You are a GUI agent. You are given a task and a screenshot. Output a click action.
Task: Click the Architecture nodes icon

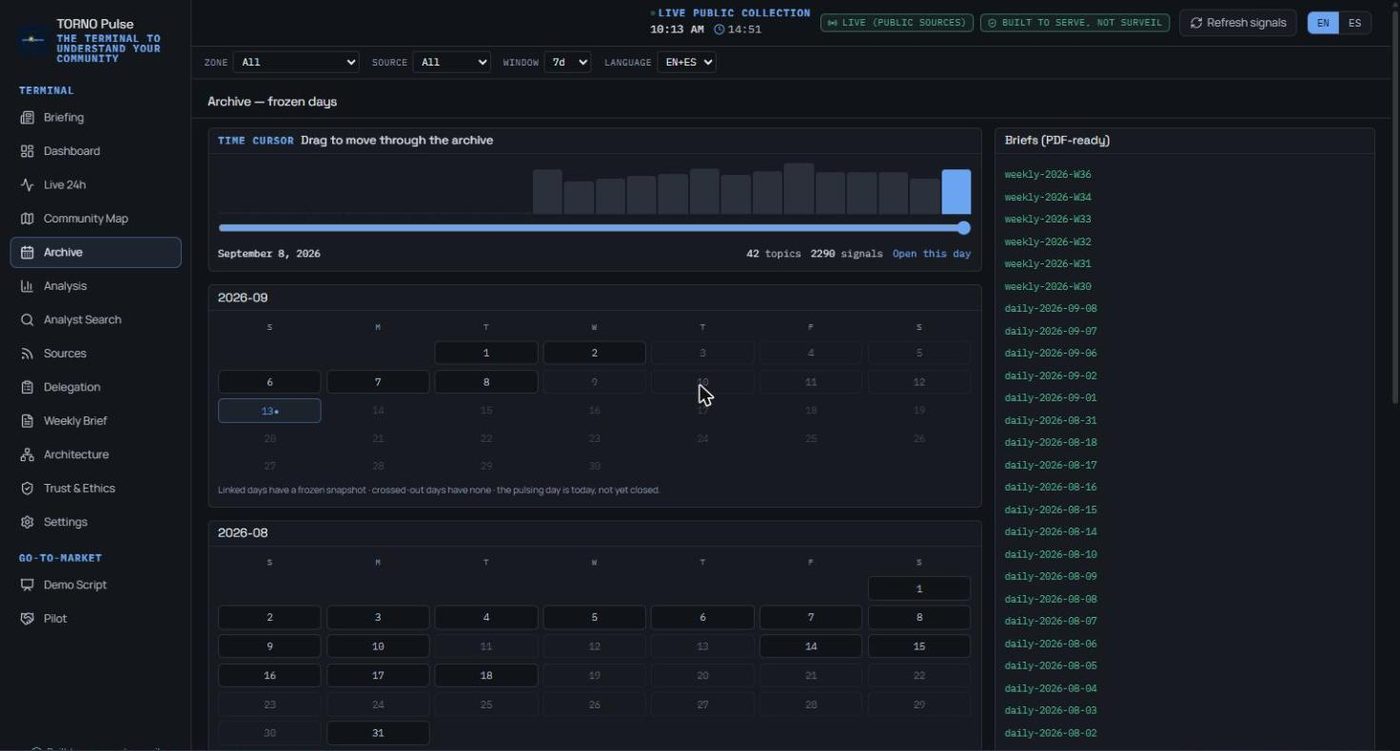[27, 455]
